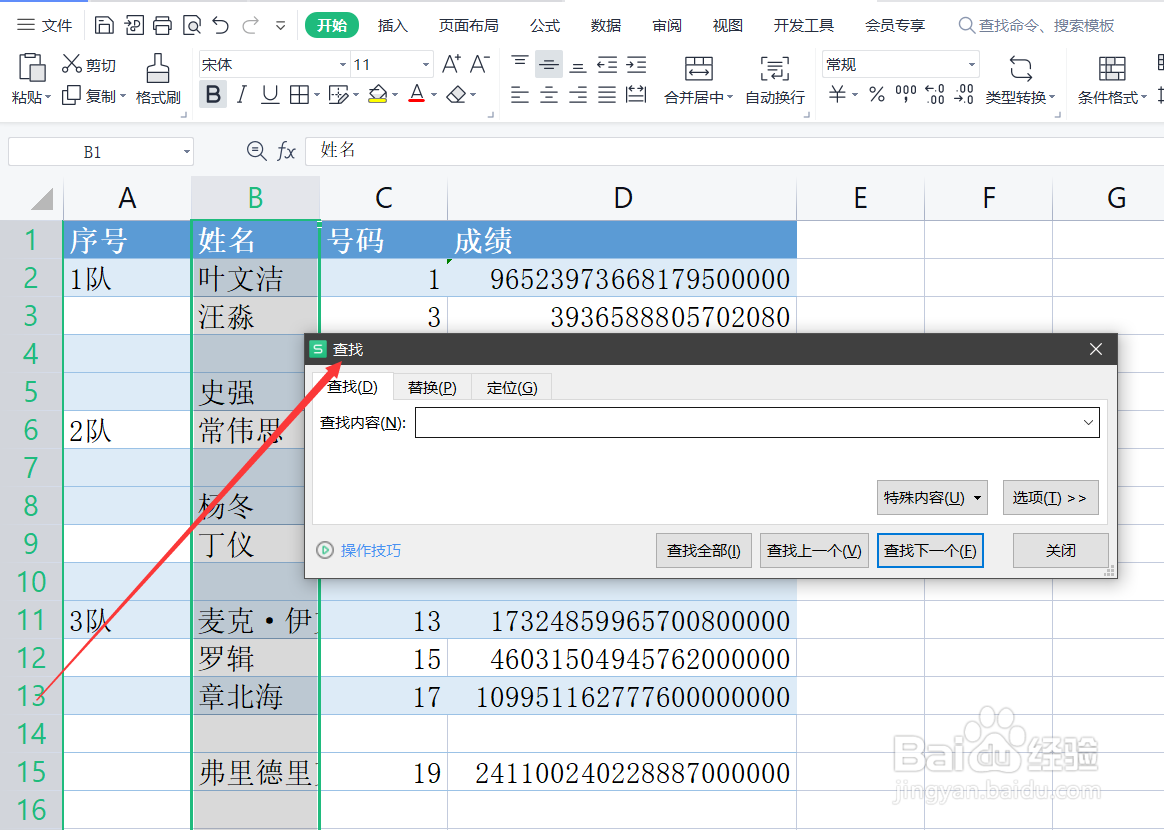Click inside the 查找内容 input field
1164x830 pixels.
(750, 422)
